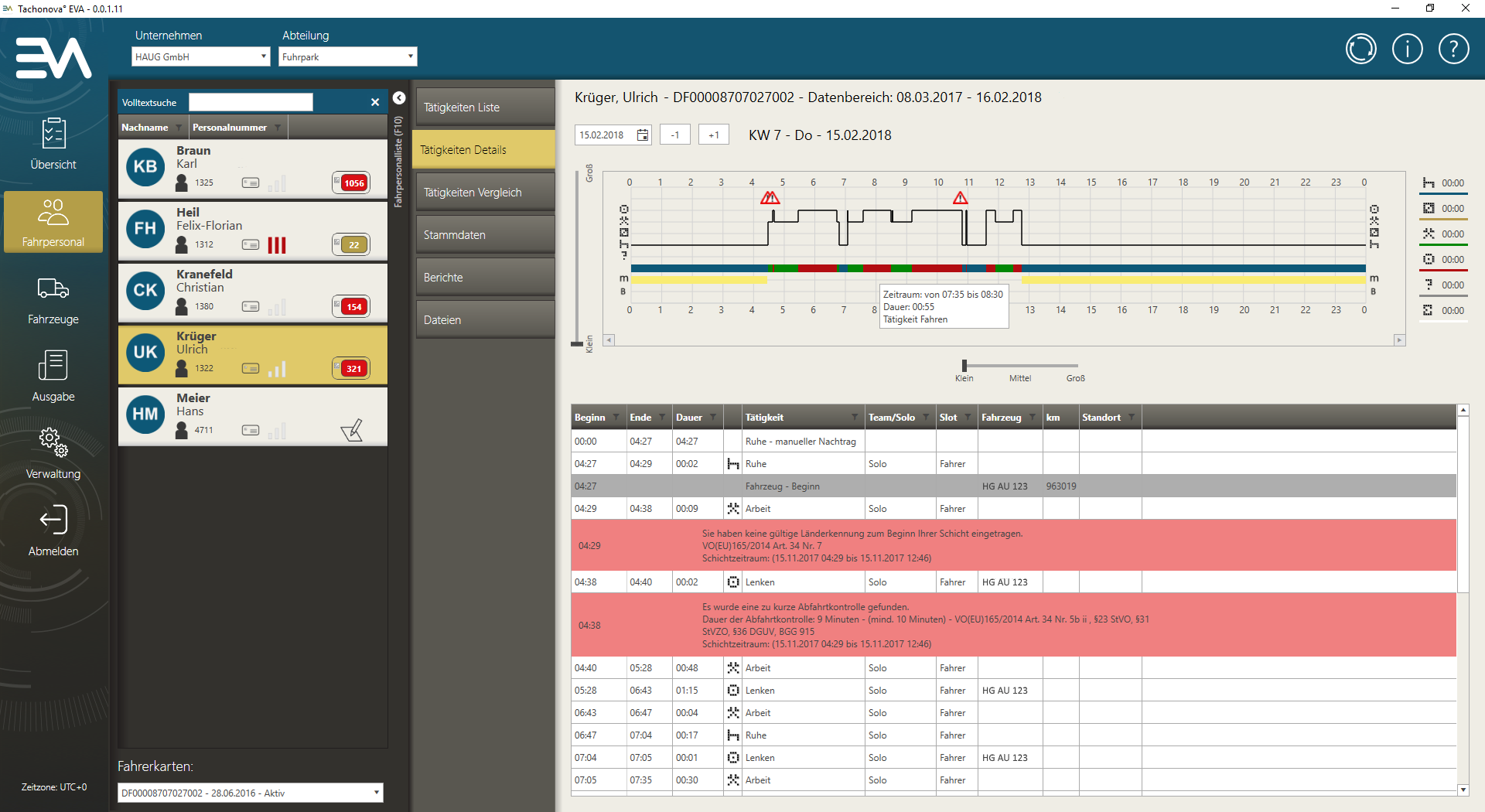Switch to Tätigkeiten Liste tab
Image resolution: width=1485 pixels, height=812 pixels.
click(483, 107)
